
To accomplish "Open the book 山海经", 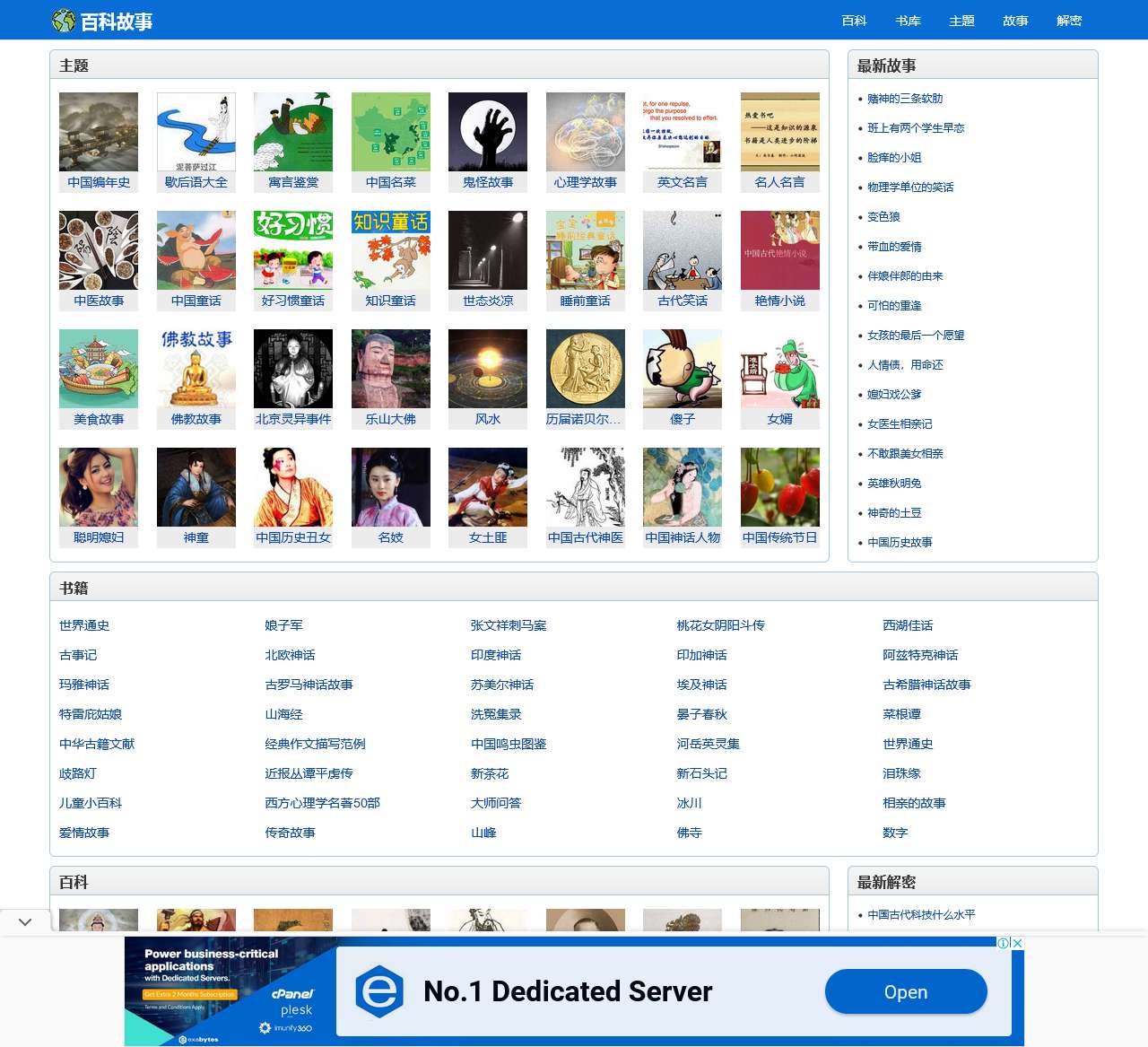I will (284, 714).
